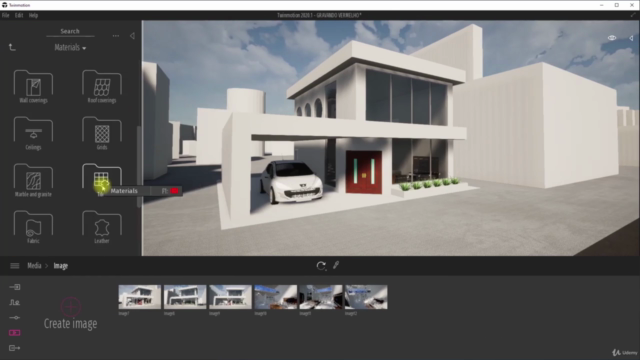
Task: Collapse the left library panel arrow
Action: tap(132, 36)
